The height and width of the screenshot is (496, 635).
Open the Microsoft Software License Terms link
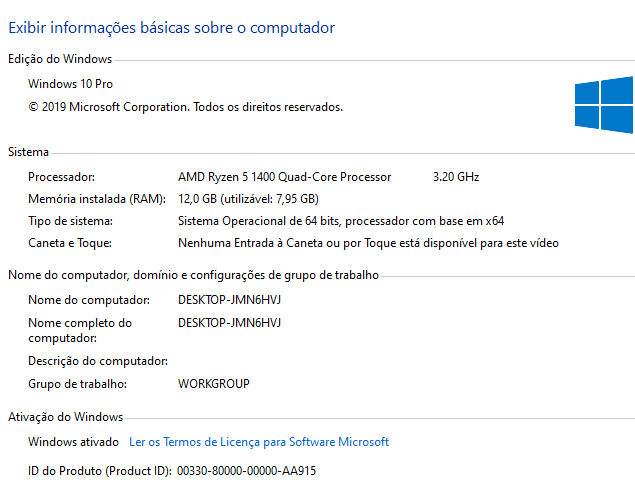pyautogui.click(x=259, y=442)
